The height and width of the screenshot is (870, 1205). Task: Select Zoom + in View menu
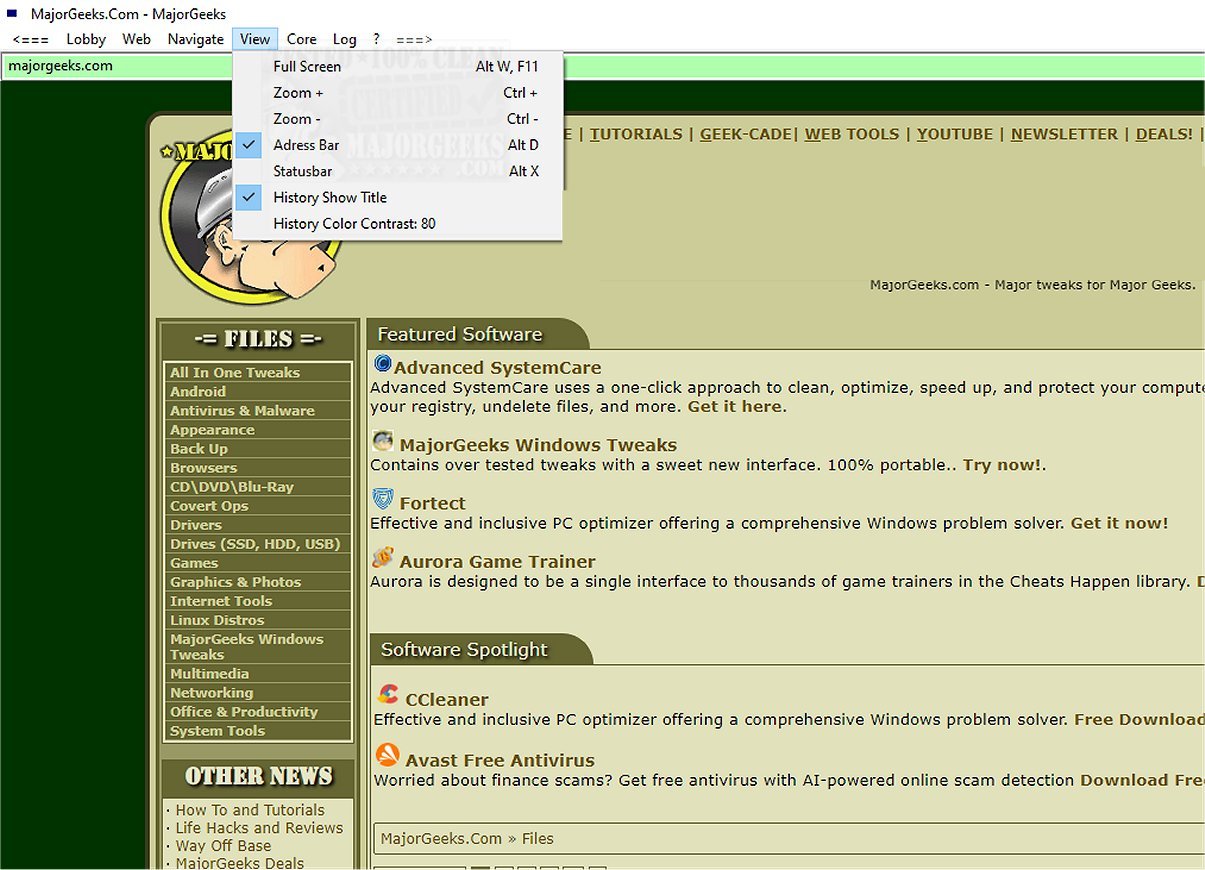point(398,92)
